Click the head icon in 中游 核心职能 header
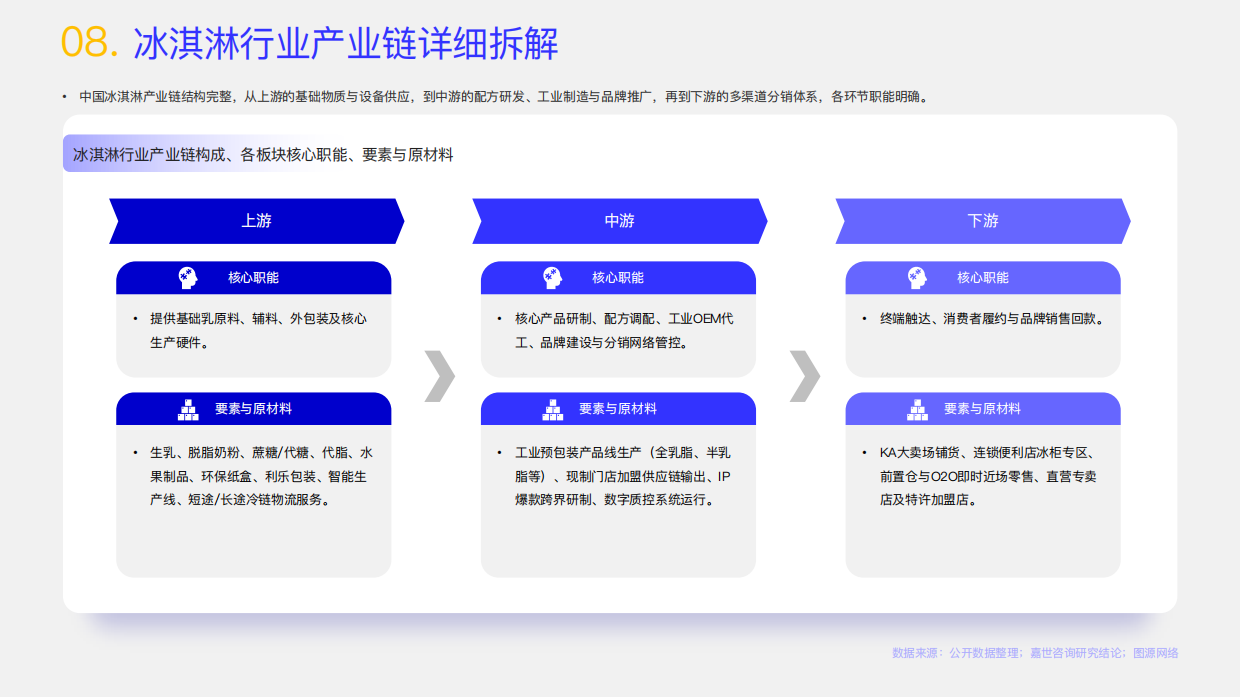Image resolution: width=1240 pixels, height=697 pixels. pyautogui.click(x=552, y=277)
